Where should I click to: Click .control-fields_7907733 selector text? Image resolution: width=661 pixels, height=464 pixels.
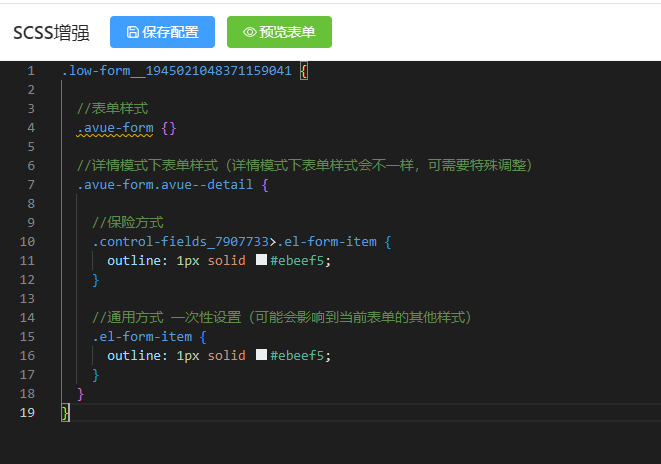pos(180,242)
